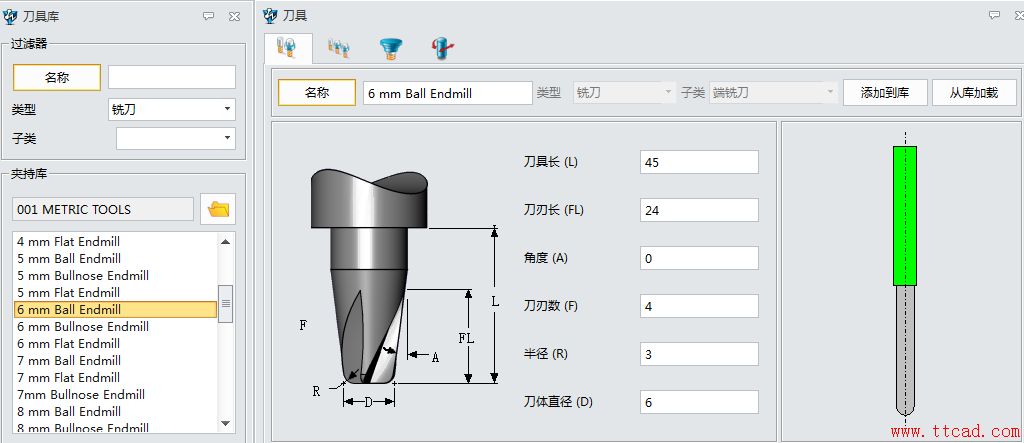Select 7 mm Ball Endmill in list

(x=115, y=361)
